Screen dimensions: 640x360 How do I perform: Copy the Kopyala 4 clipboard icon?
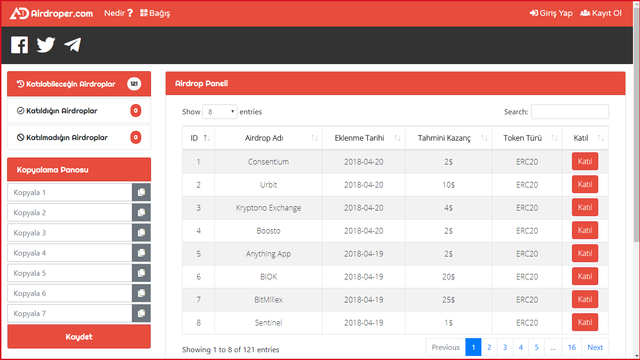[x=141, y=253]
